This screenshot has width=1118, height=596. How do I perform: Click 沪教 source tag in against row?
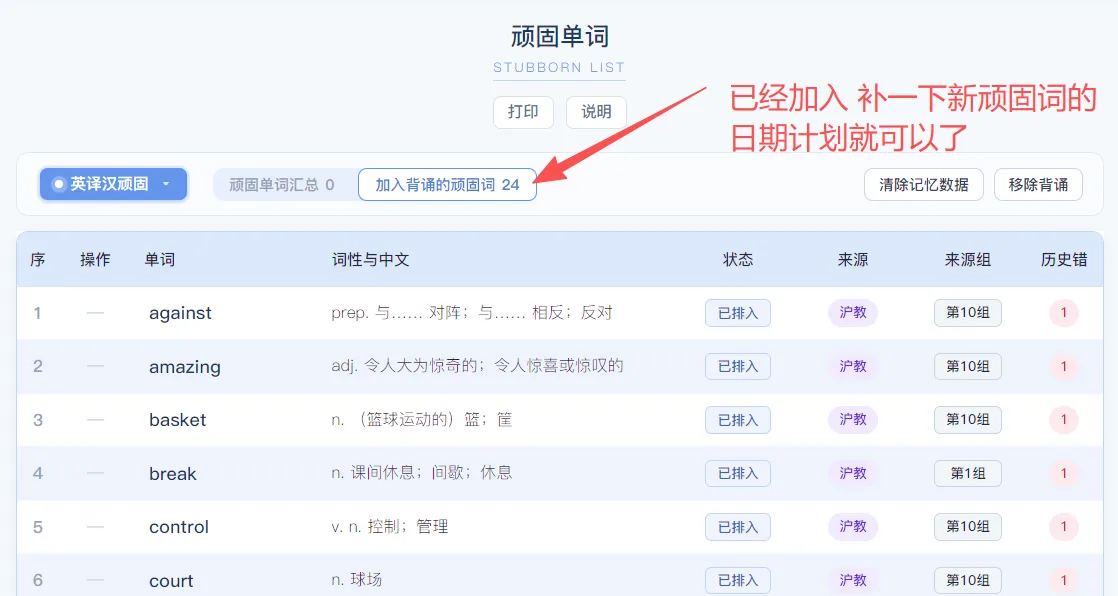(x=853, y=312)
